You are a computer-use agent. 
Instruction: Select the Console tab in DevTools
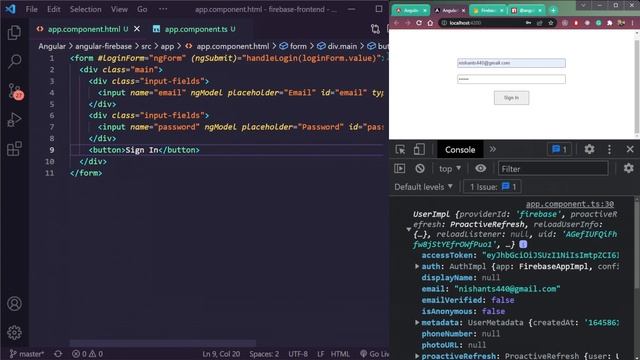460,149
